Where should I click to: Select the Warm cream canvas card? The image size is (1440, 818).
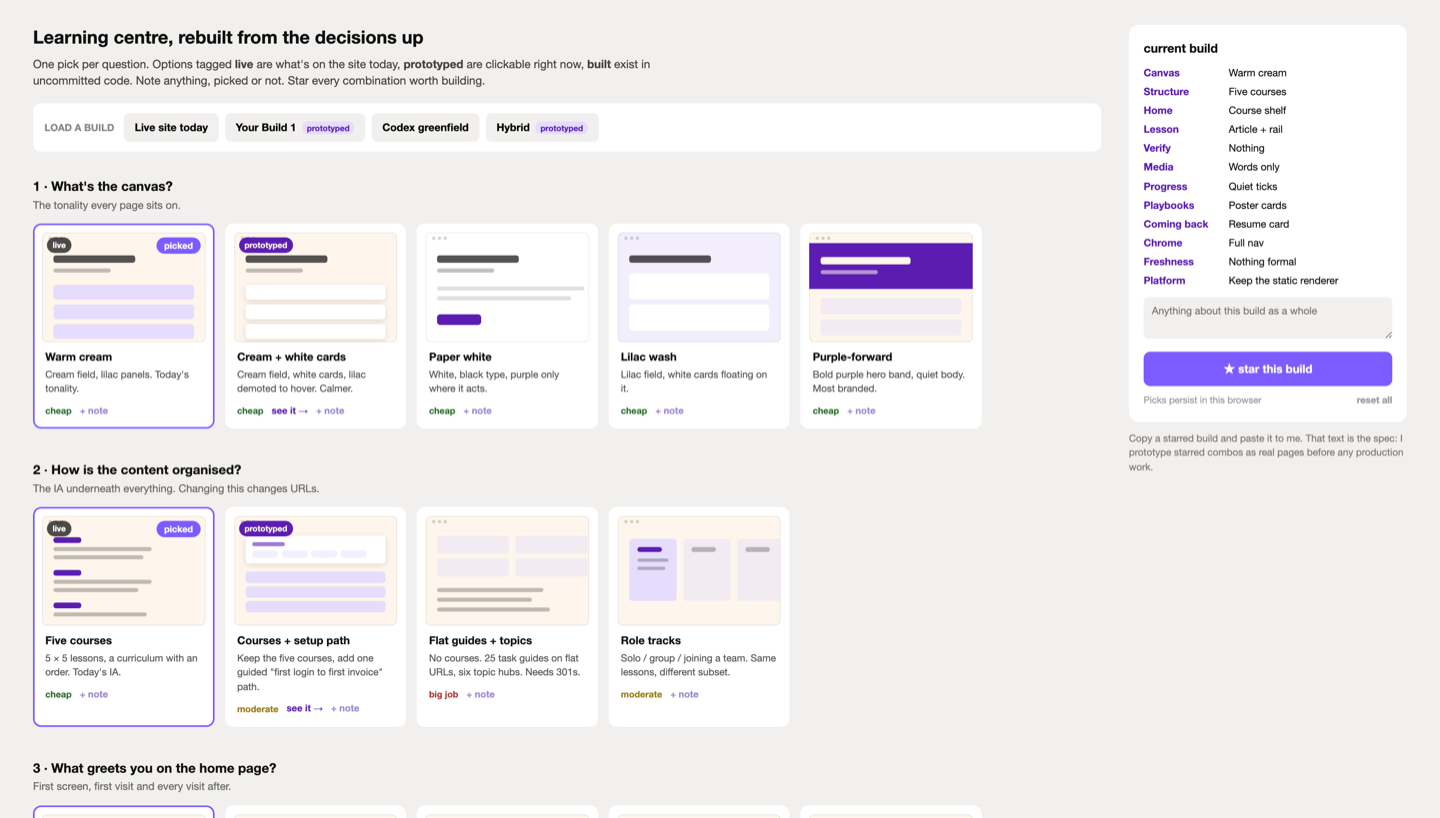coord(124,326)
